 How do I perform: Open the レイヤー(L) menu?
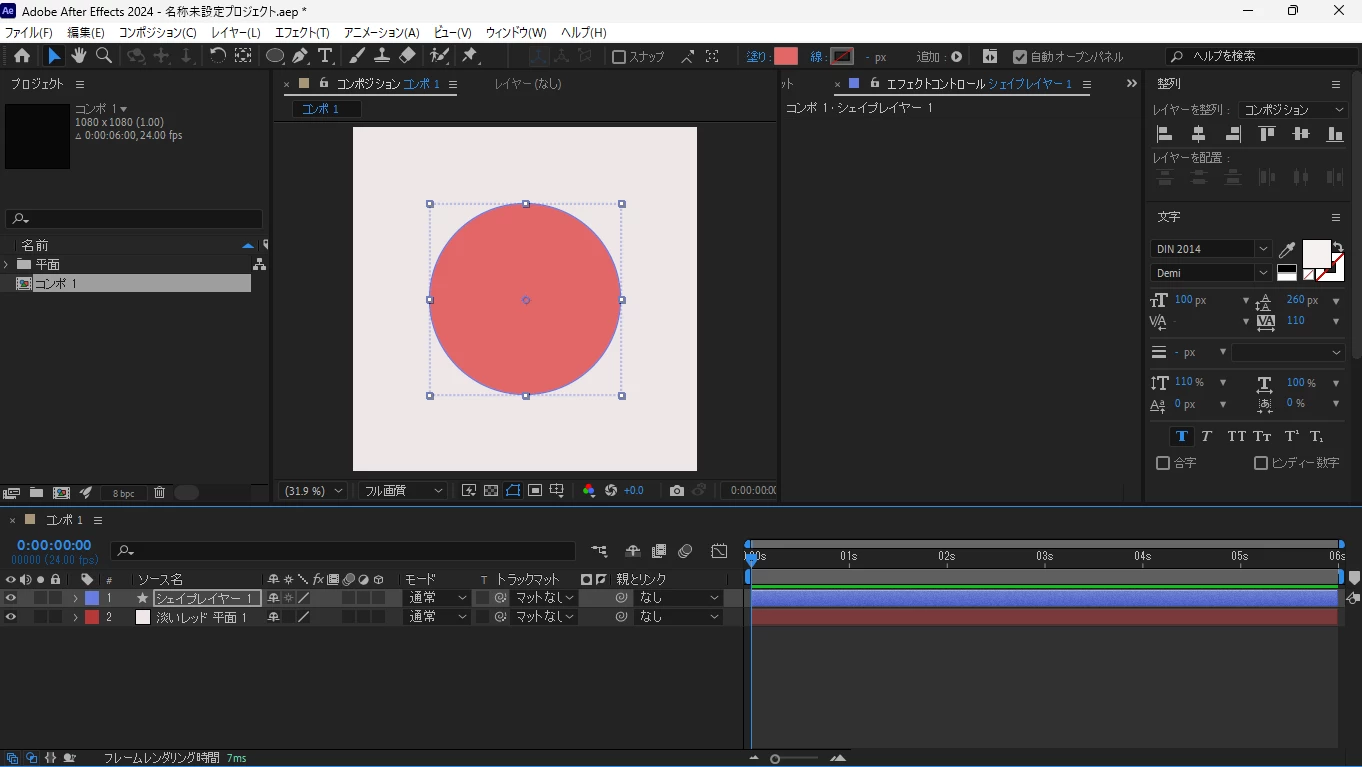236,33
